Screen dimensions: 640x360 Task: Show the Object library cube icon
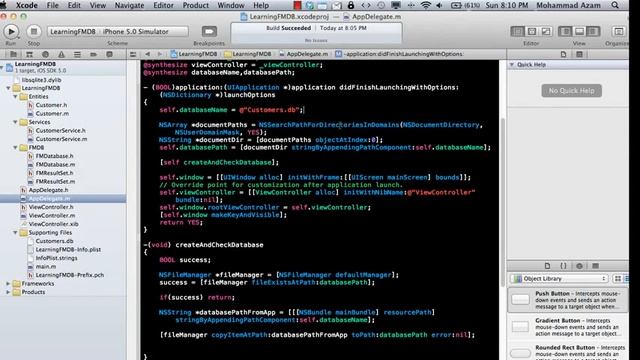tap(579, 266)
